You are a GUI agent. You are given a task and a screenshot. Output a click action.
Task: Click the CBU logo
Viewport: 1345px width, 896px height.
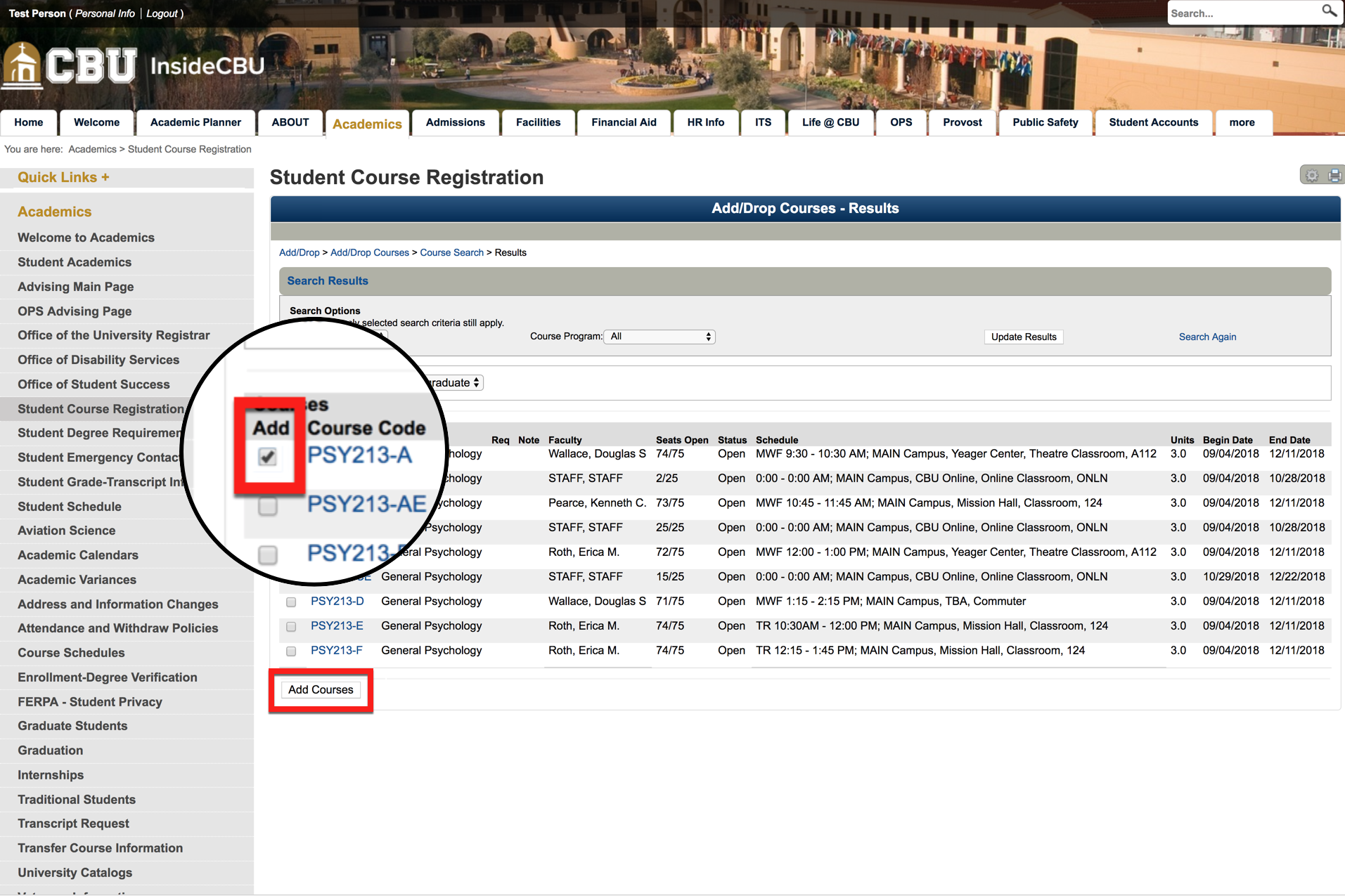click(x=70, y=66)
